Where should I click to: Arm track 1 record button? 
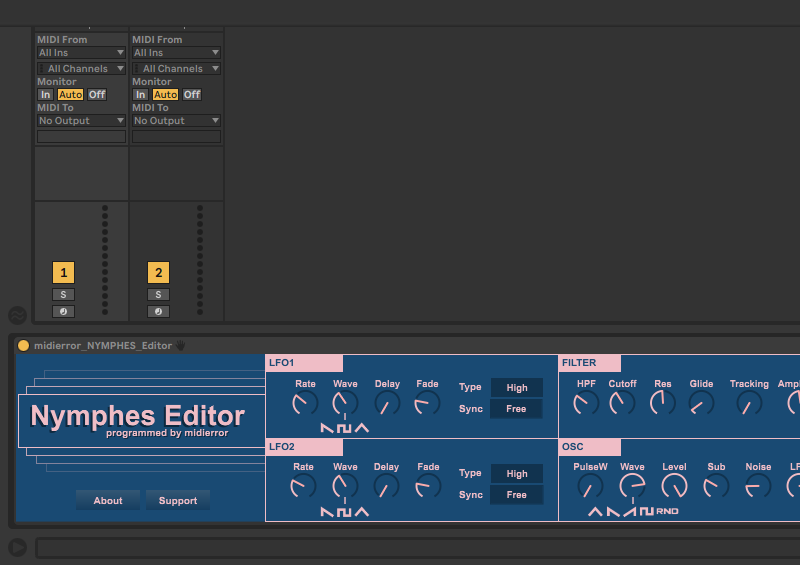(x=63, y=311)
